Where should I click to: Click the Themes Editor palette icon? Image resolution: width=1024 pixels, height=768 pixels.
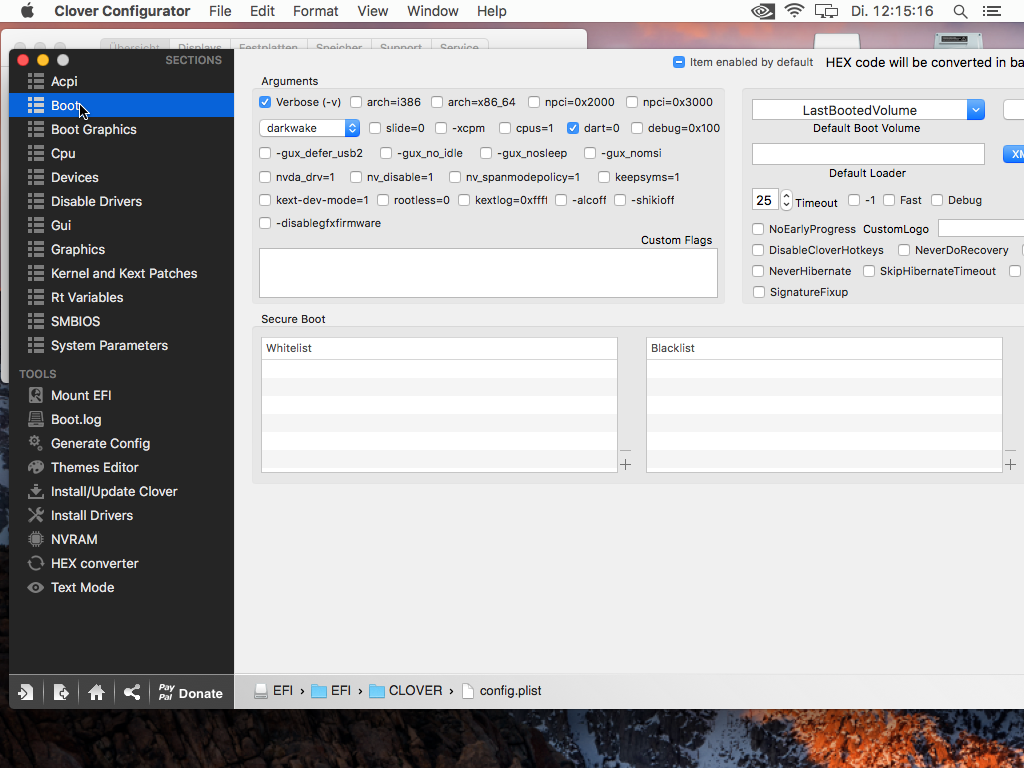pos(35,467)
